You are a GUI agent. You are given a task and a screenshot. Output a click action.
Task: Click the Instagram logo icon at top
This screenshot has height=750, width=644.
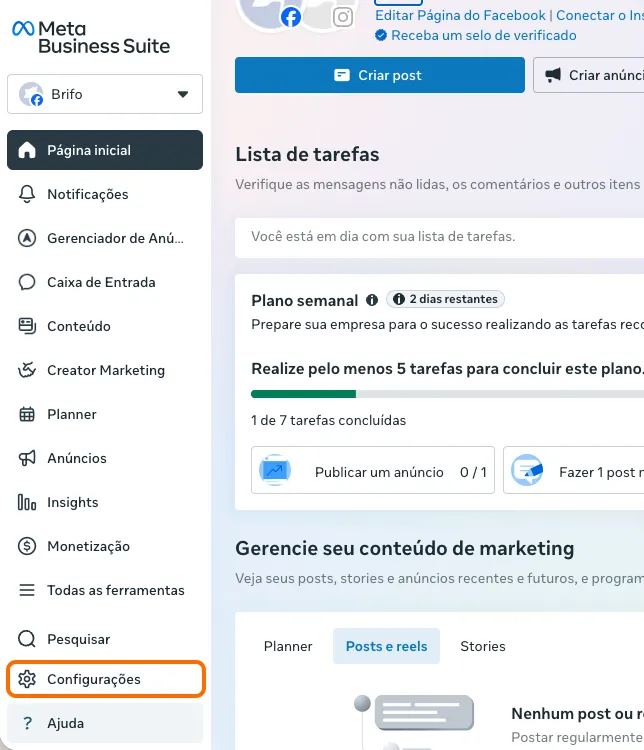tap(343, 17)
